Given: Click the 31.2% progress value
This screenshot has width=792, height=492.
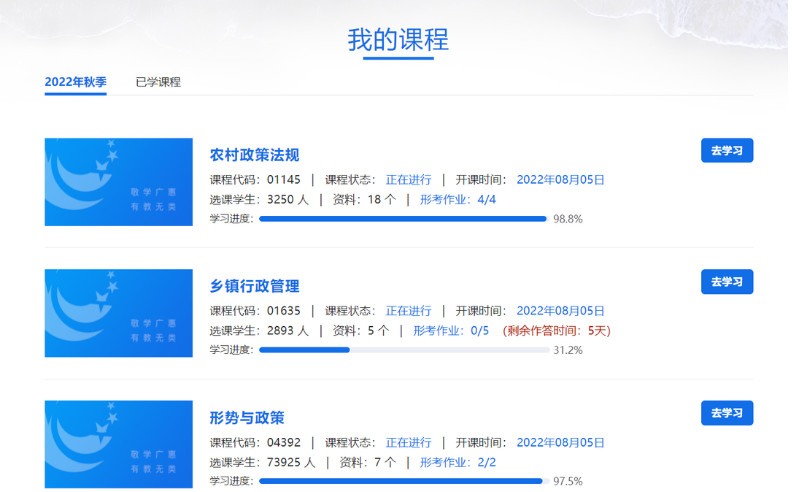Looking at the screenshot, I should pos(568,350).
